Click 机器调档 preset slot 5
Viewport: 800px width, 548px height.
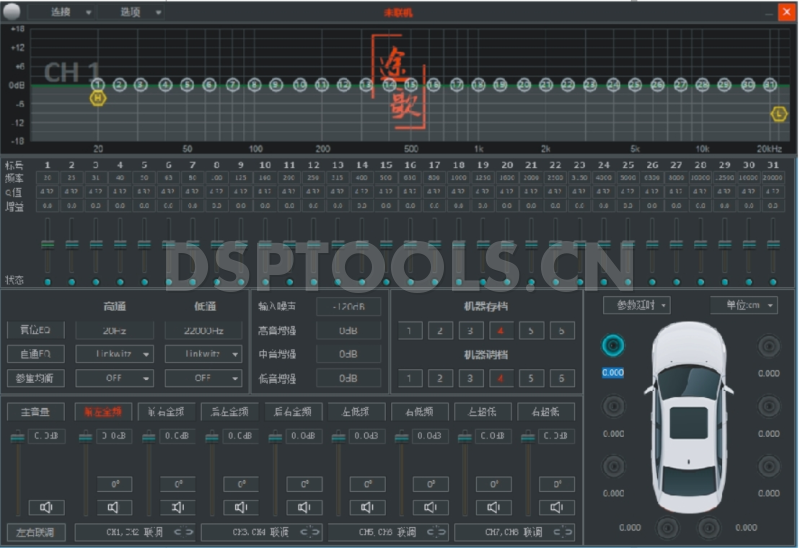[x=531, y=378]
